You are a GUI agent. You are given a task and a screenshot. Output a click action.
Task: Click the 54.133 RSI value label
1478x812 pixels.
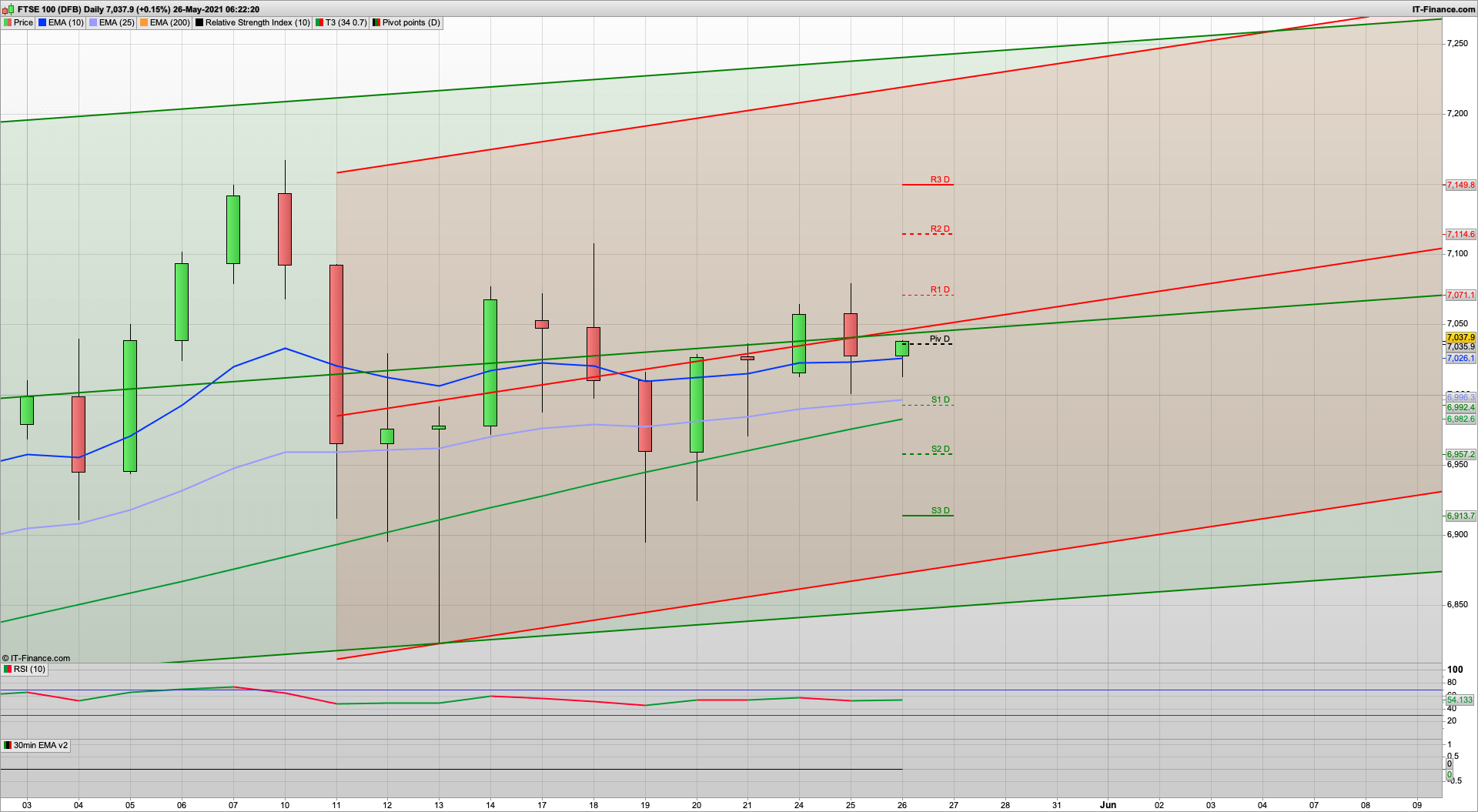coord(1459,700)
